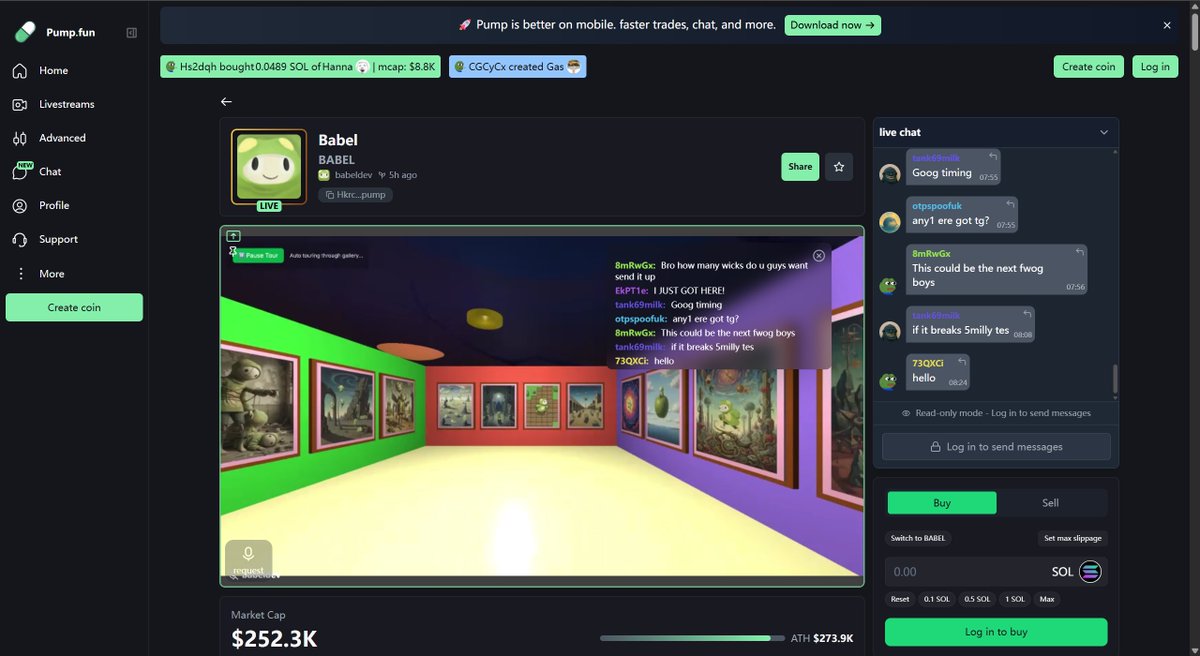Screen dimensions: 1200x656
Task: Reply to the 'next fwog boys' message
Action: point(1079,252)
